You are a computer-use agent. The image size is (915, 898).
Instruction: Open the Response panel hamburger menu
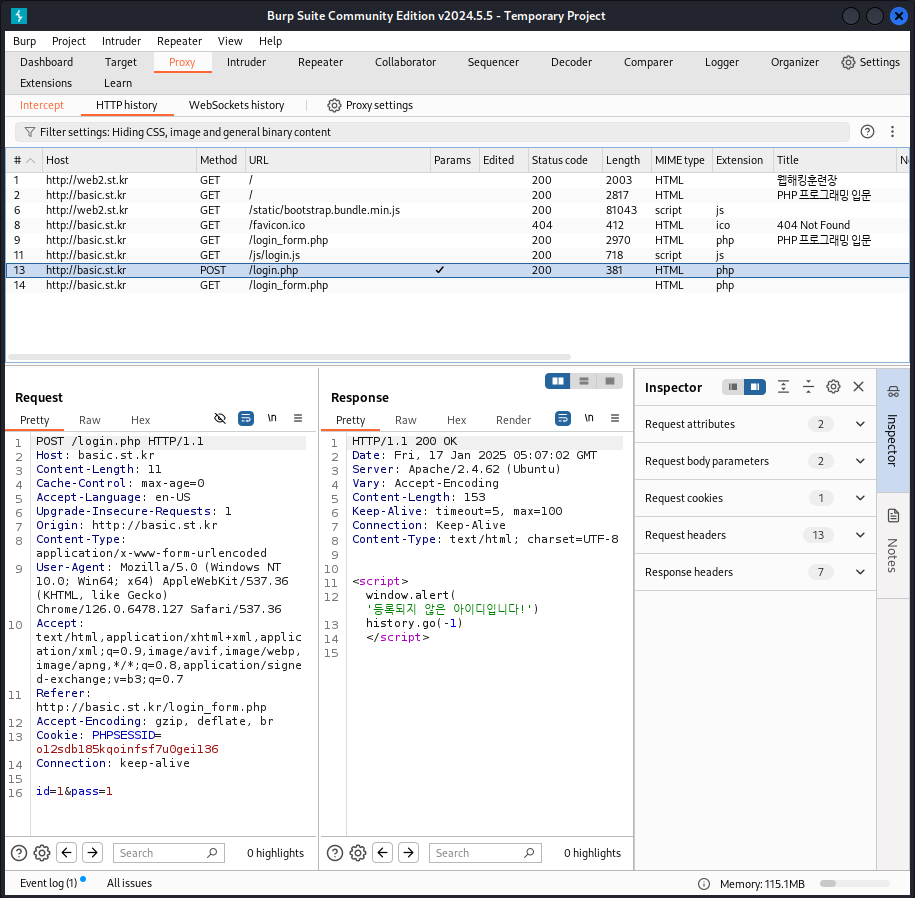click(x=615, y=418)
